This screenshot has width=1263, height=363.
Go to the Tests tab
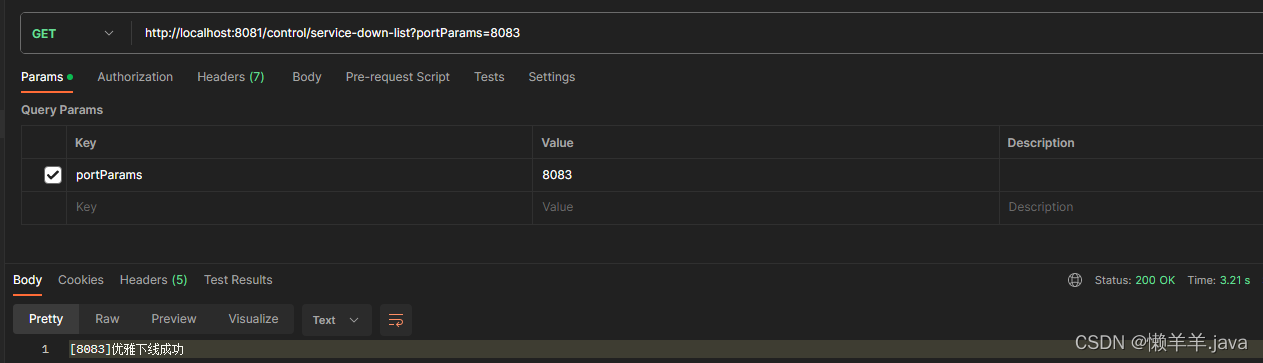489,77
